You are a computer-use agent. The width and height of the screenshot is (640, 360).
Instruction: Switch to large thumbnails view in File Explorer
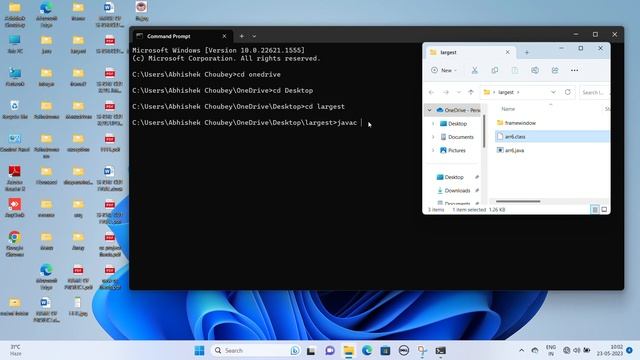coord(604,209)
